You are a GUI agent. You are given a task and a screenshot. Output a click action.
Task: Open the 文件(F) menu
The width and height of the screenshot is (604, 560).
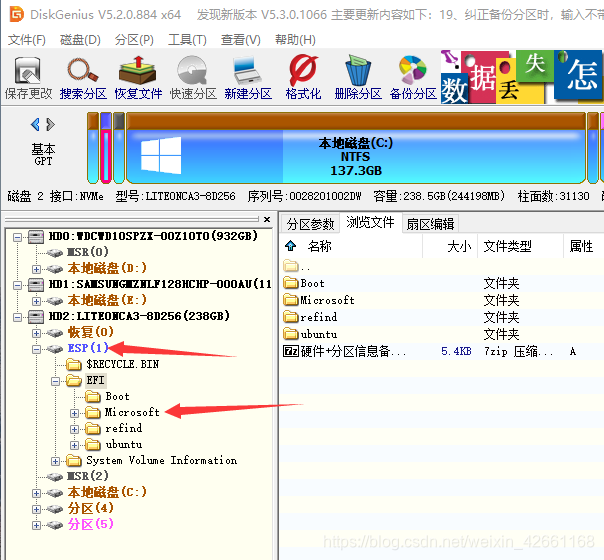(x=27, y=40)
